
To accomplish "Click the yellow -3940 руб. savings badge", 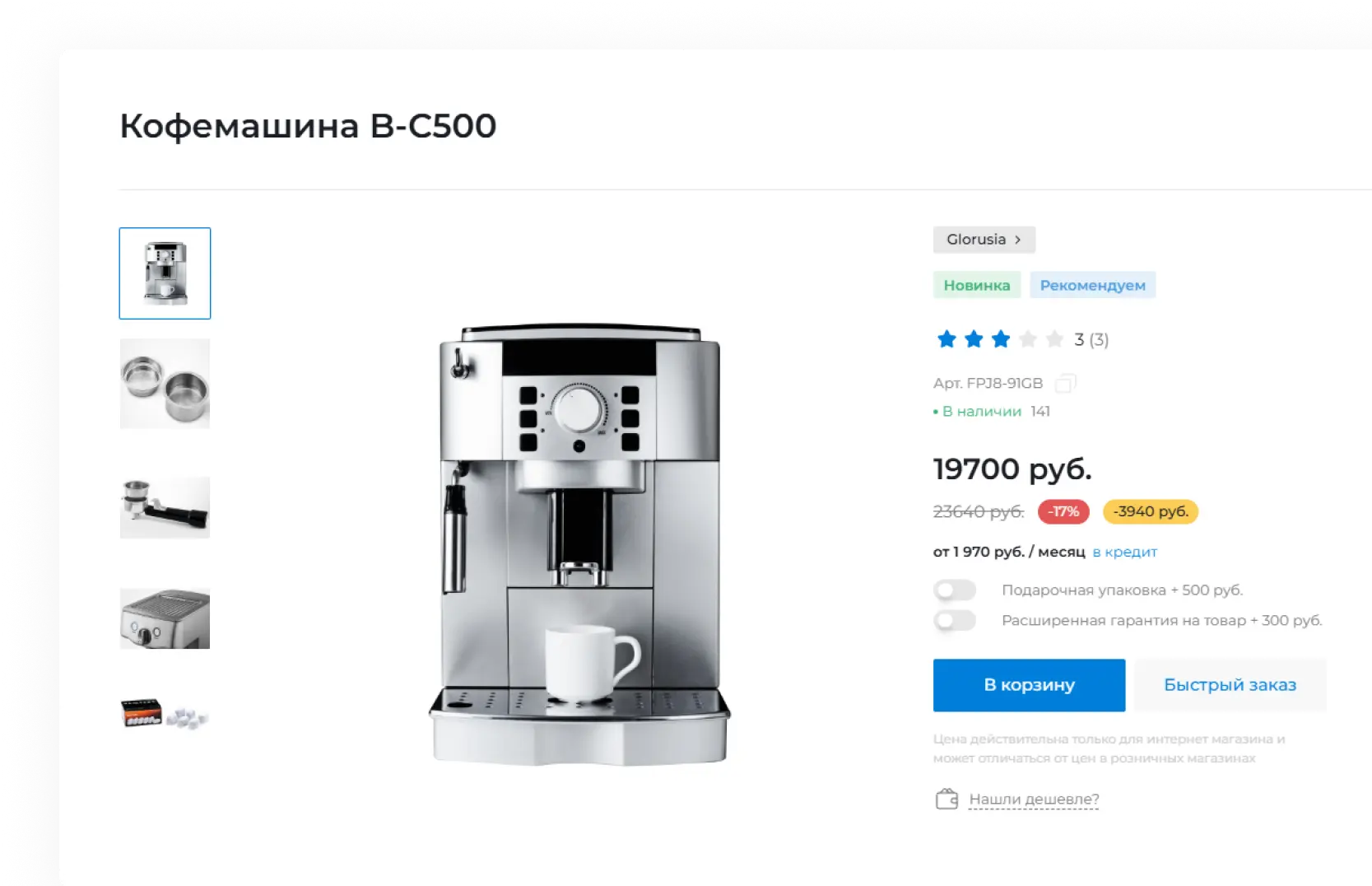I will coord(1151,511).
